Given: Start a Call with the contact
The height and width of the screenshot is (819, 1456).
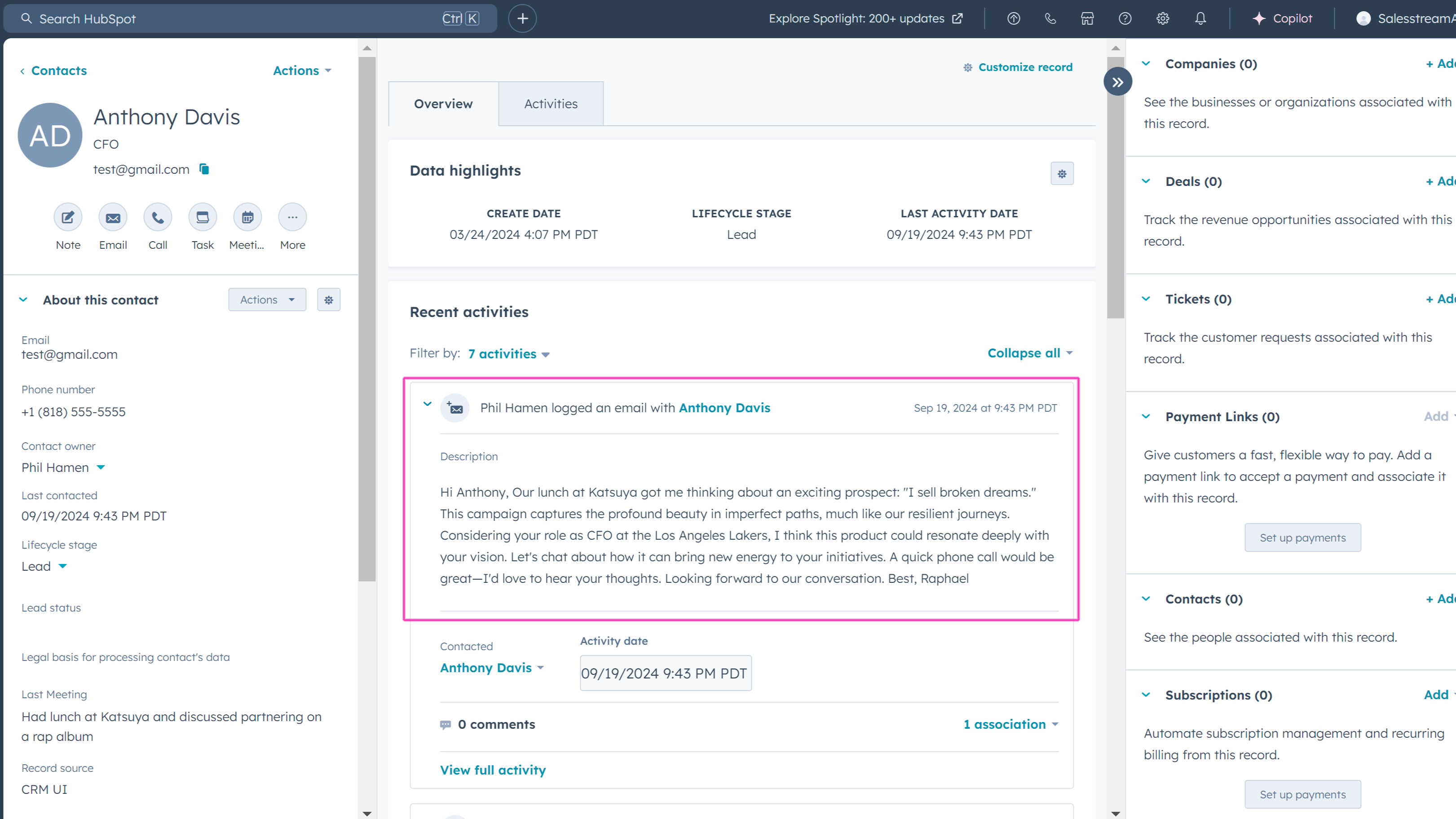Looking at the screenshot, I should pos(158,218).
